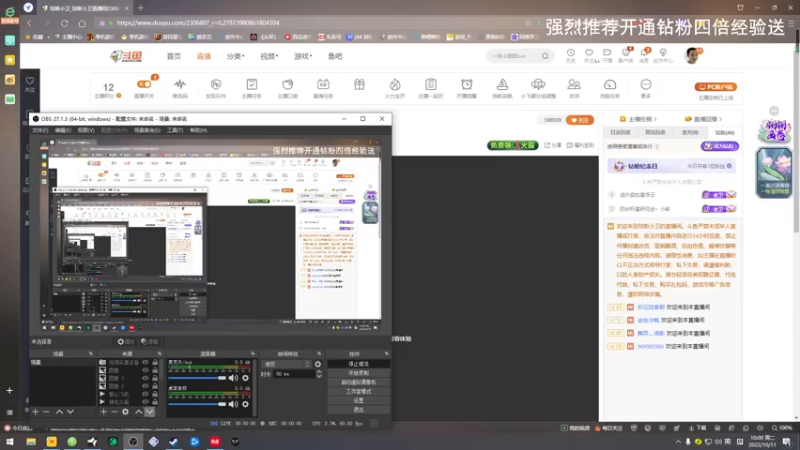The image size is (800, 450).
Task: Click the sailboat icon in Douyu toolbar
Action: 502,84
